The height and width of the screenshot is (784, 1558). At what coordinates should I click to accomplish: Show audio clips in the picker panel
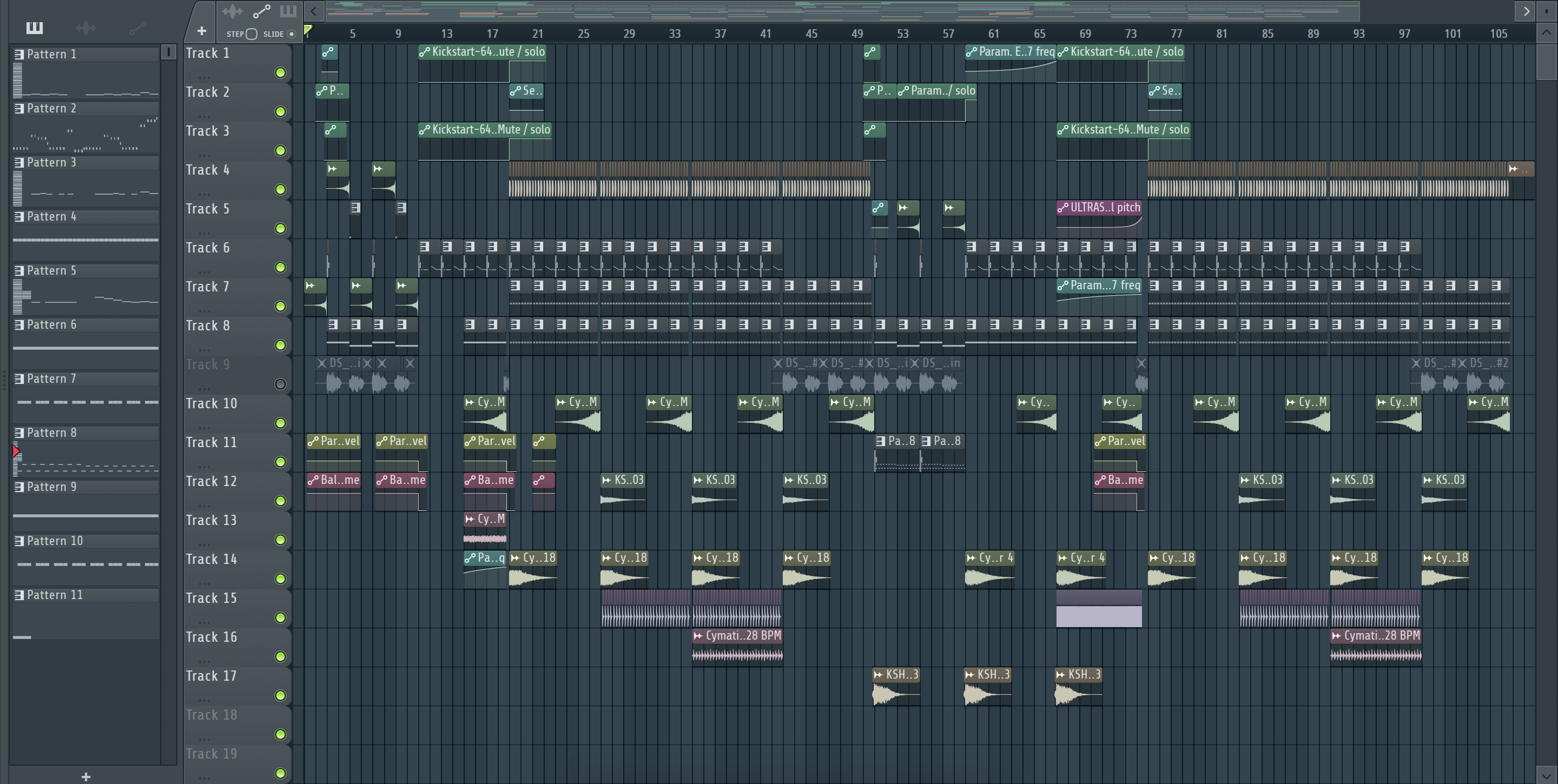coord(86,27)
